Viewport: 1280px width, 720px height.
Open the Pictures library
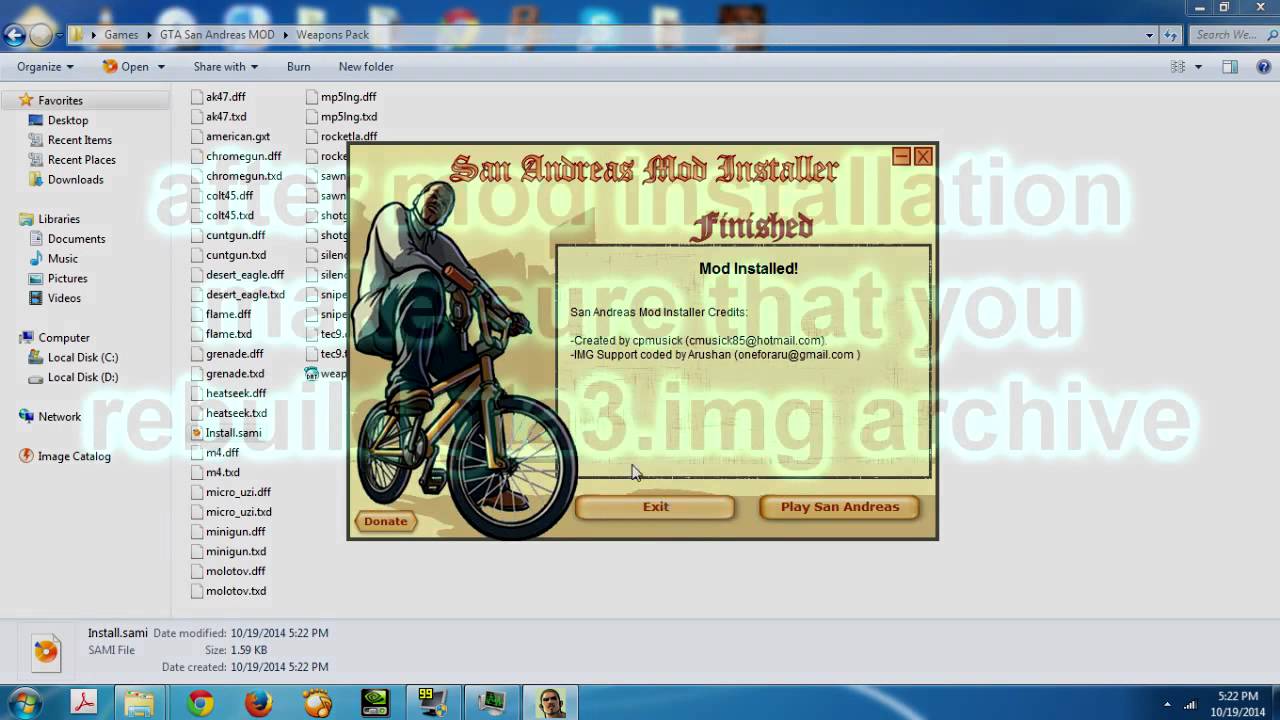(67, 278)
